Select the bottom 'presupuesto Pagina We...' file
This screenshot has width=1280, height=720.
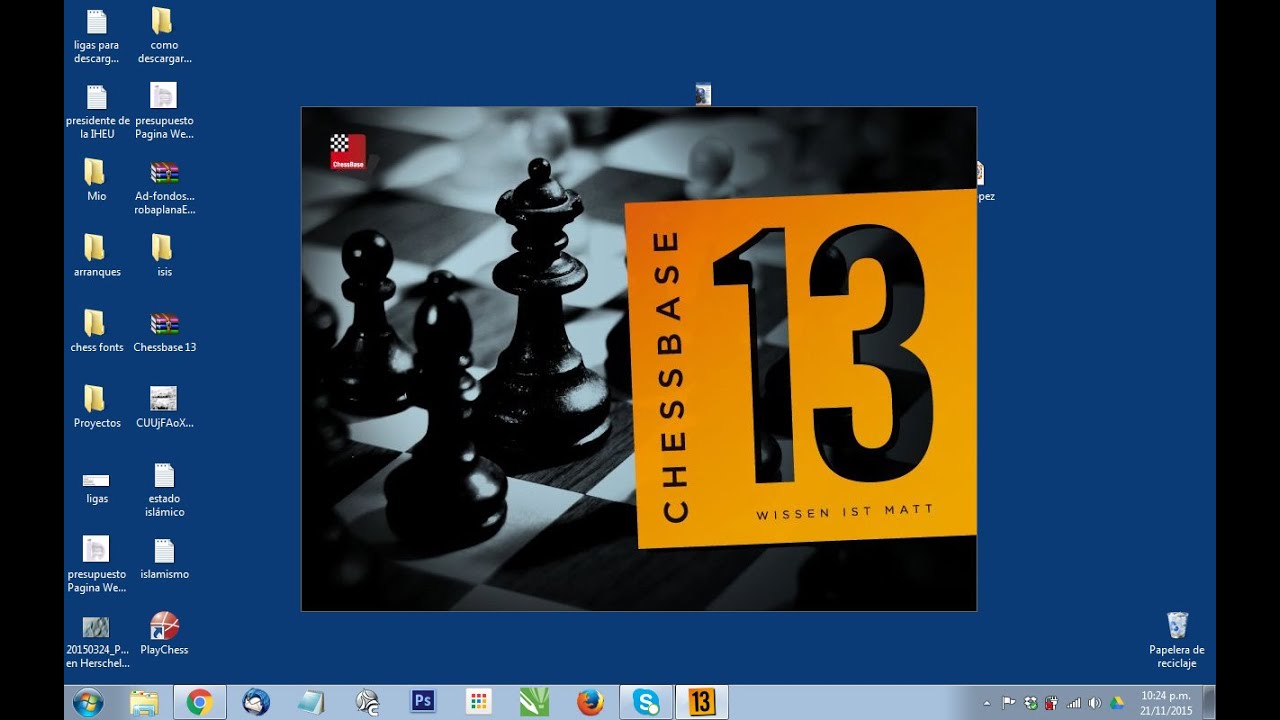[x=96, y=565]
